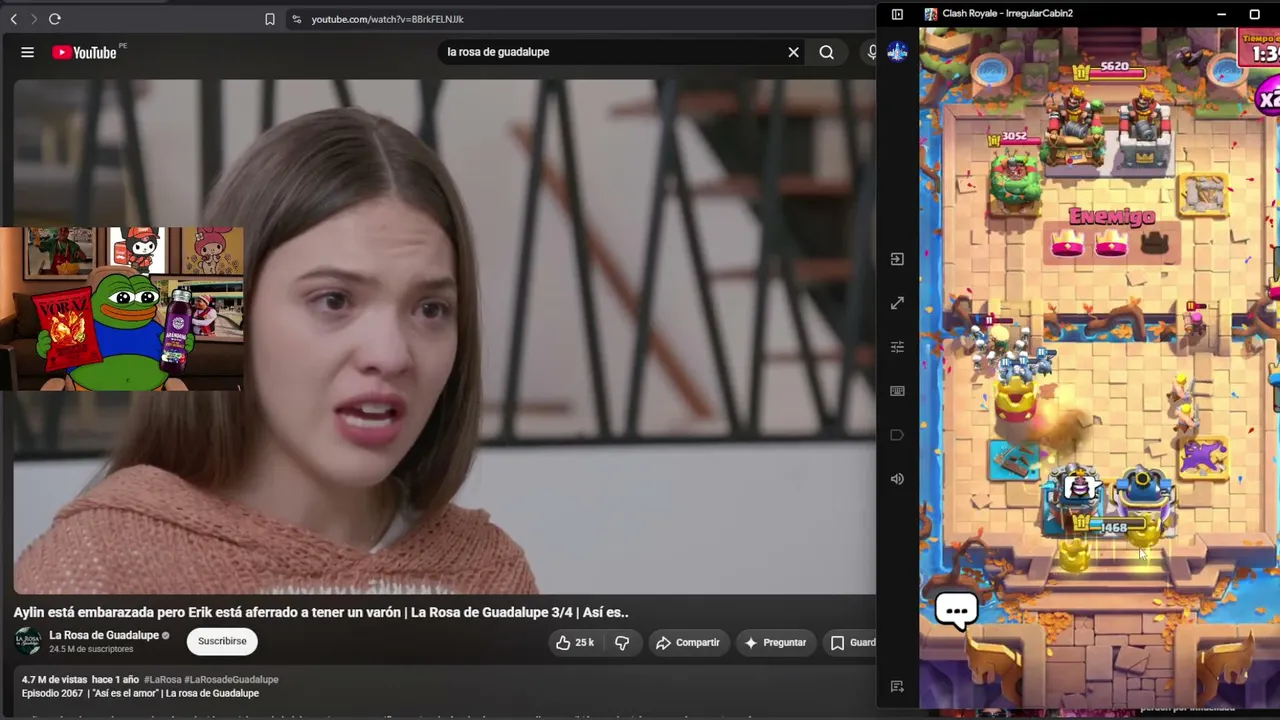Screen dimensions: 1280x720
Task: Toggle the emulator sidebar panel icon
Action: 897,14
